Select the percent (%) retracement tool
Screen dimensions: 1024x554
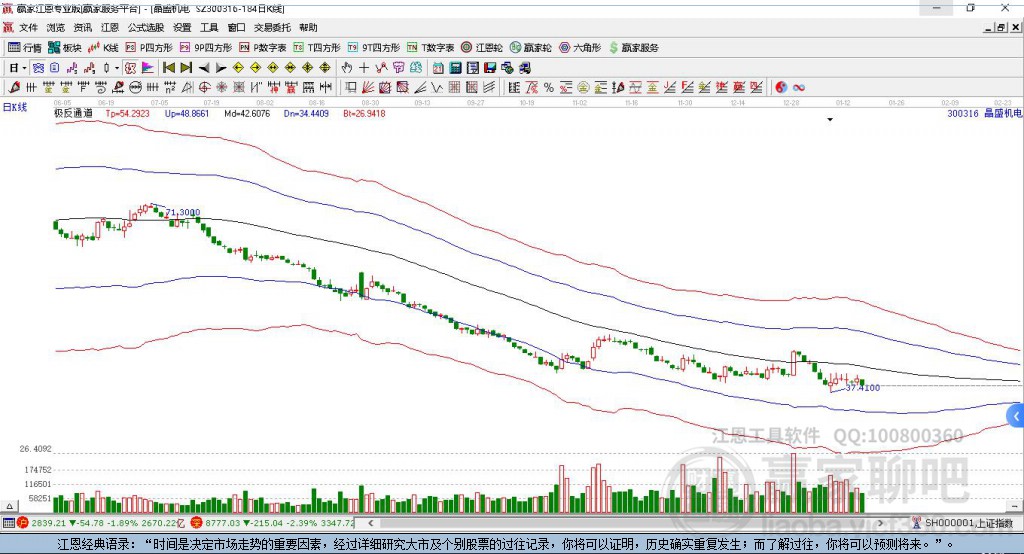[549, 88]
